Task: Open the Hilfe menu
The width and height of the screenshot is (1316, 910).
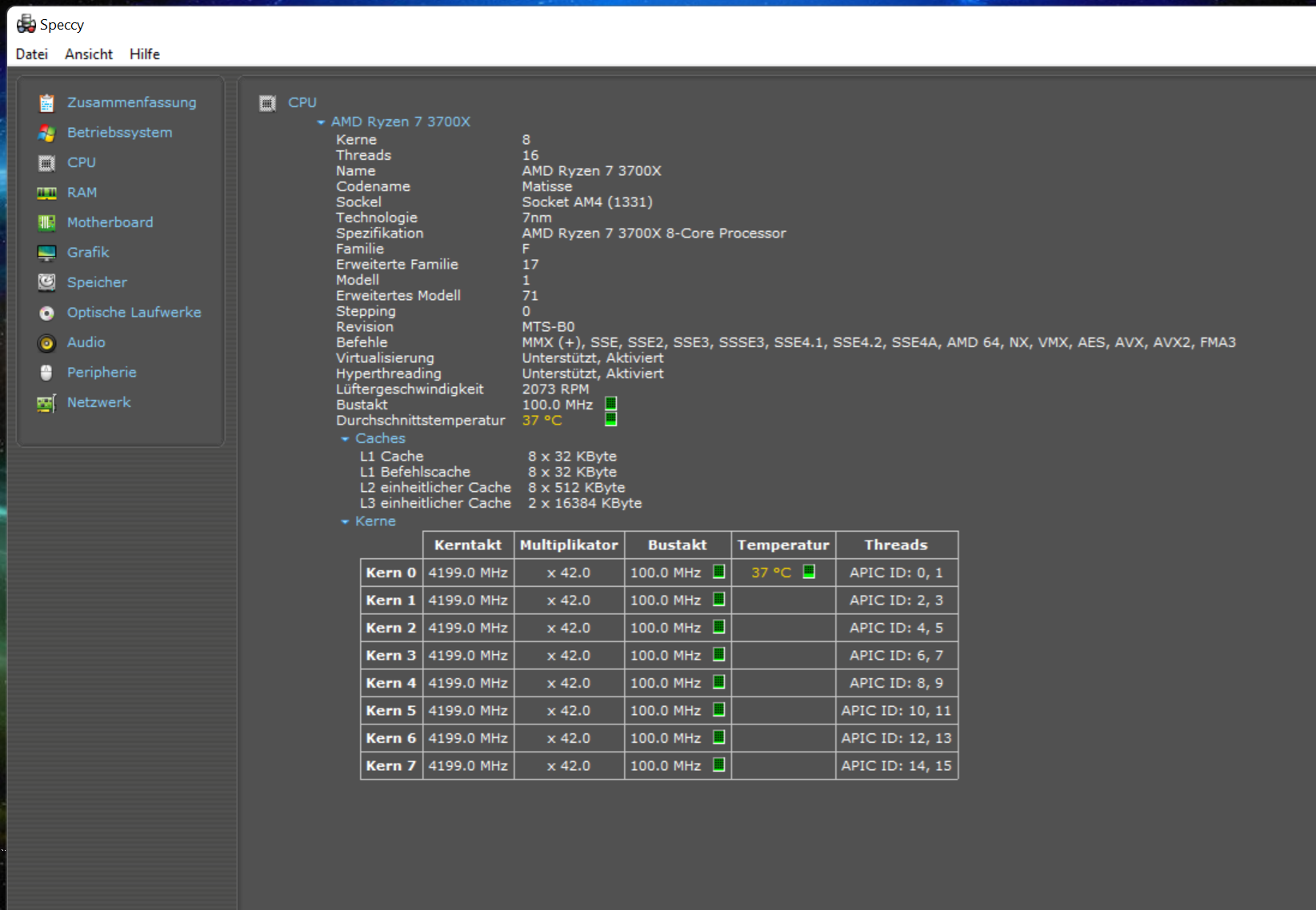Action: pyautogui.click(x=145, y=54)
